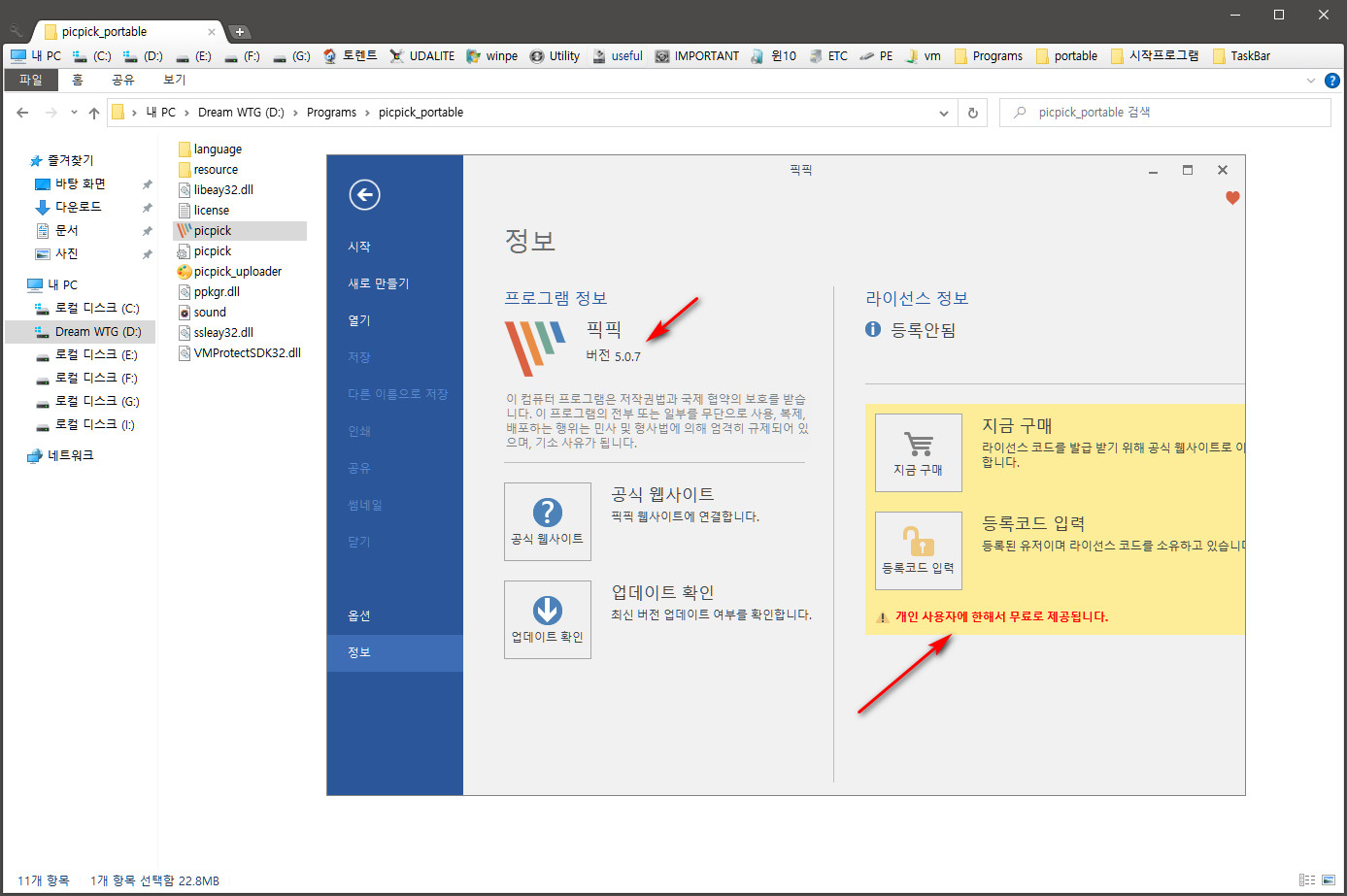Choose 새로 만들기 in PicPick sidebar

[x=395, y=283]
